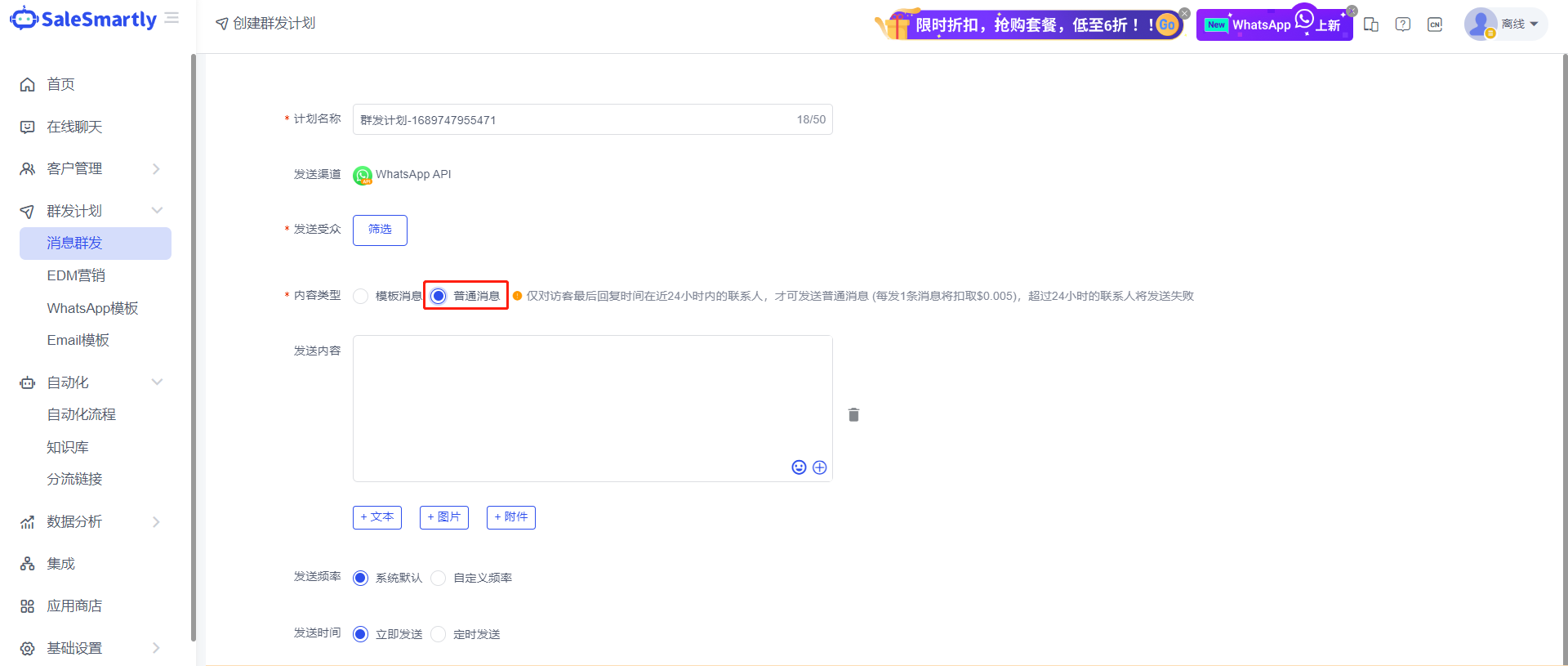Viewport: 1568px width, 666px height.
Task: Choose 自定义频率 sending frequency
Action: (439, 579)
